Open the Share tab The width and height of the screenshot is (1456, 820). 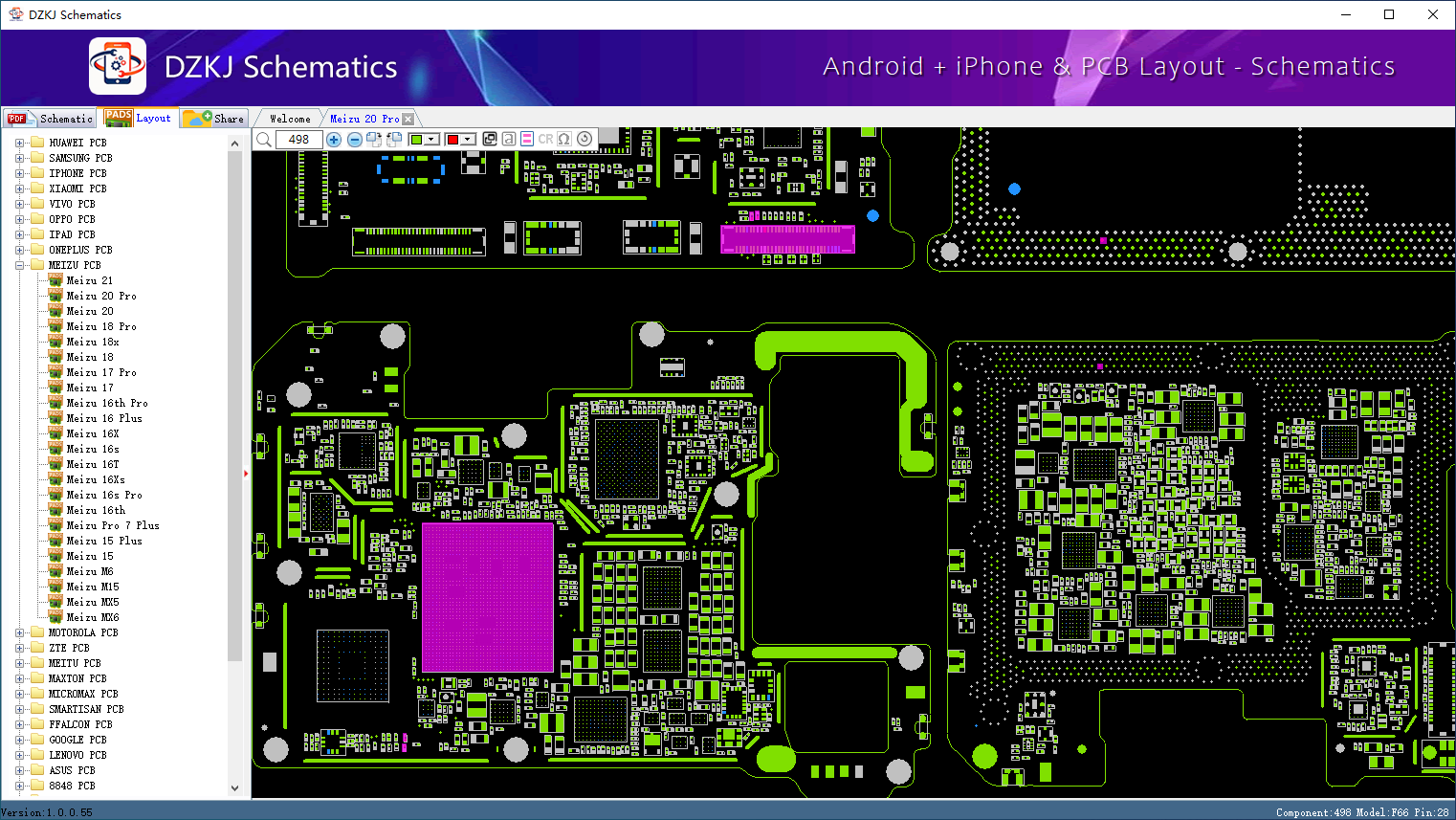[x=214, y=119]
